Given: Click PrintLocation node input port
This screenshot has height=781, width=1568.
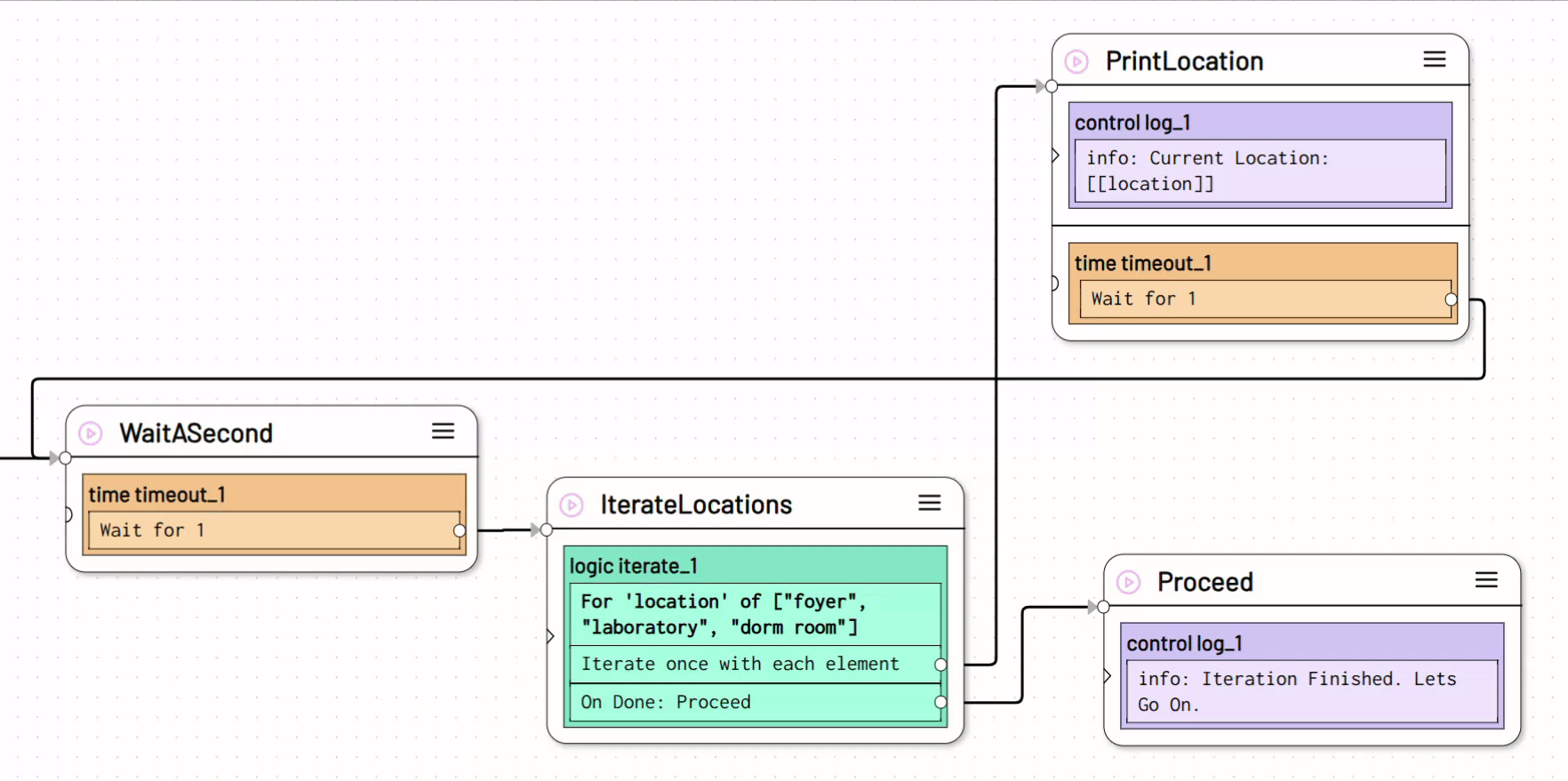Looking at the screenshot, I should [x=1052, y=87].
